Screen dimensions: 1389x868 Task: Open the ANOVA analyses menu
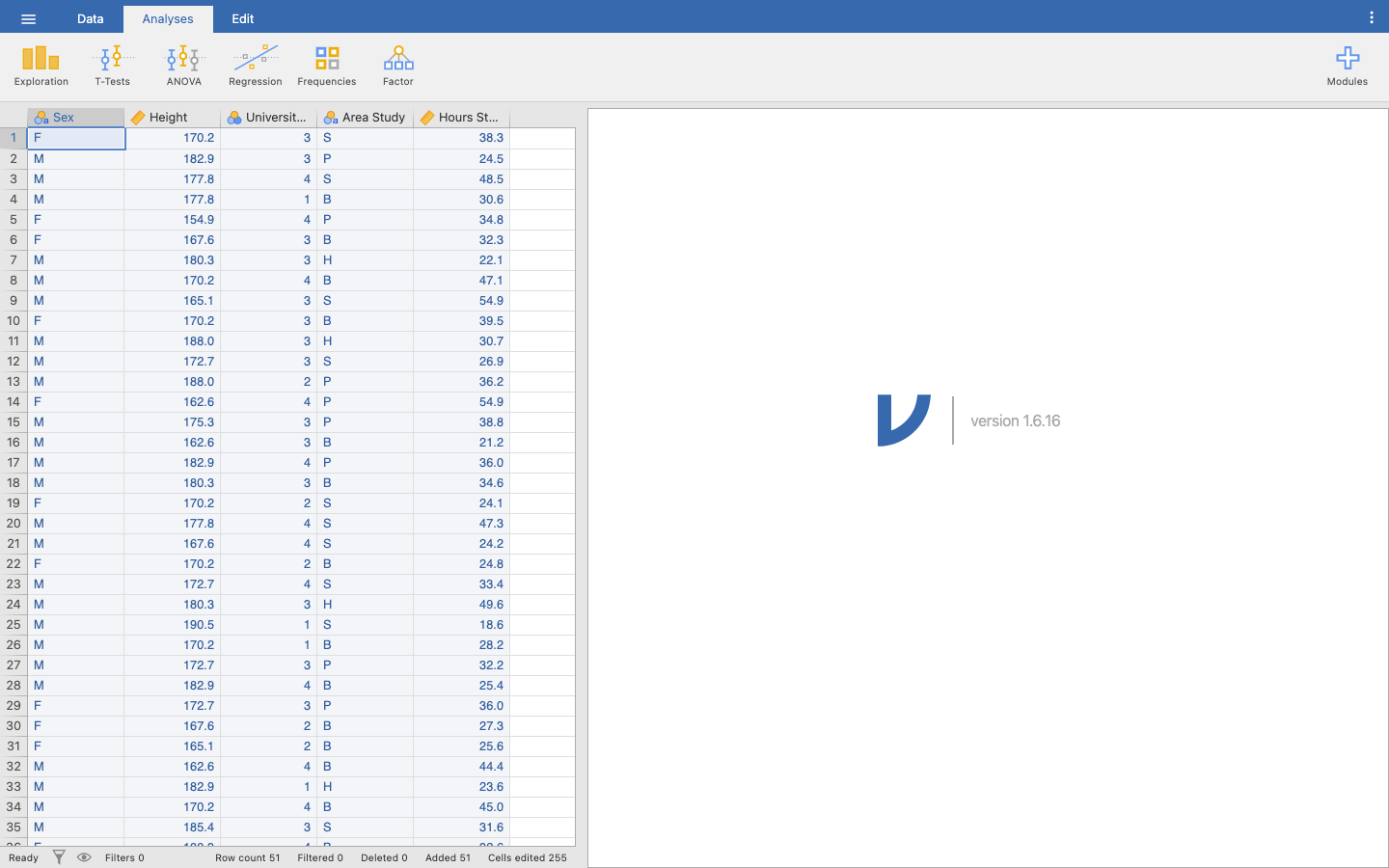click(183, 66)
